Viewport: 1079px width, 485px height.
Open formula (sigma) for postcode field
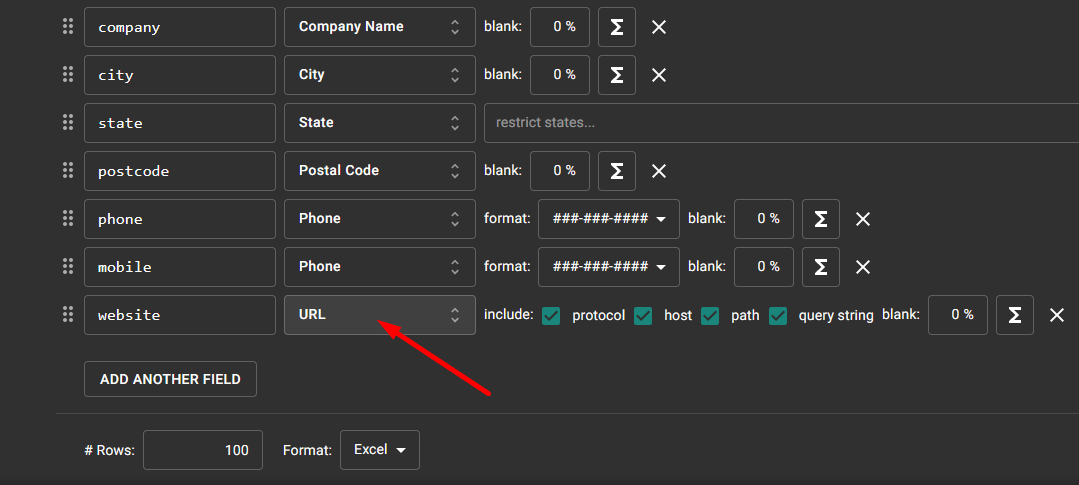click(x=617, y=171)
